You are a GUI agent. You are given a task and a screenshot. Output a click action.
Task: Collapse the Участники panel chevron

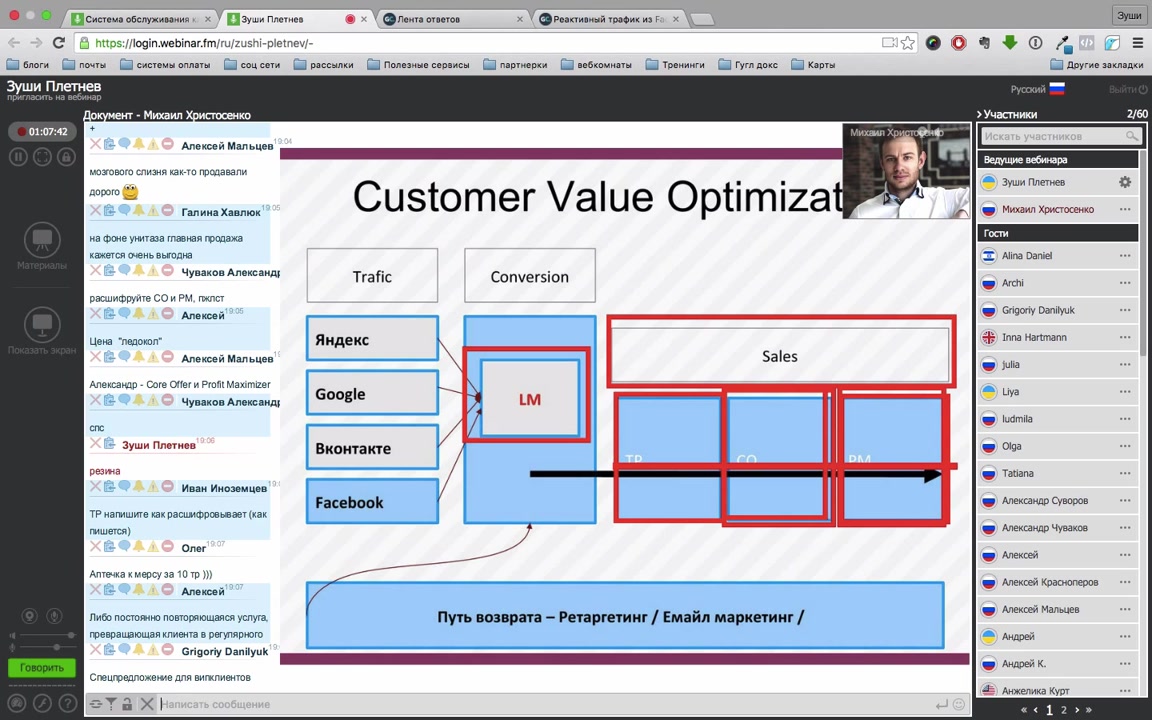coord(979,114)
